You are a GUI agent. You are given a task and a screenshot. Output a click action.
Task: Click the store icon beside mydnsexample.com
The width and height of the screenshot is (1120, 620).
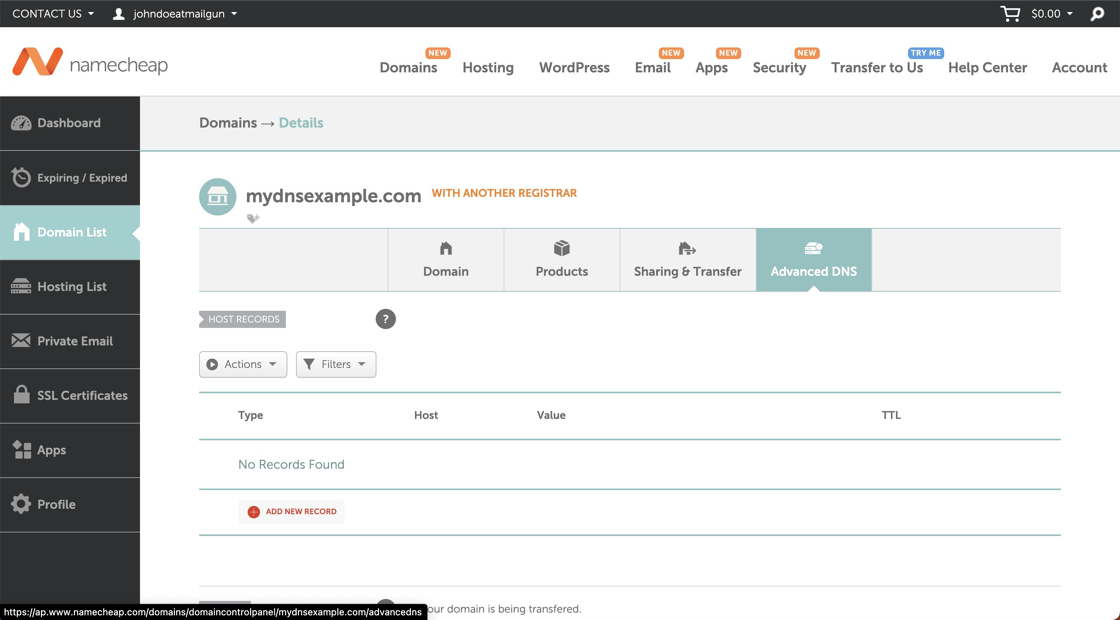[x=218, y=196]
